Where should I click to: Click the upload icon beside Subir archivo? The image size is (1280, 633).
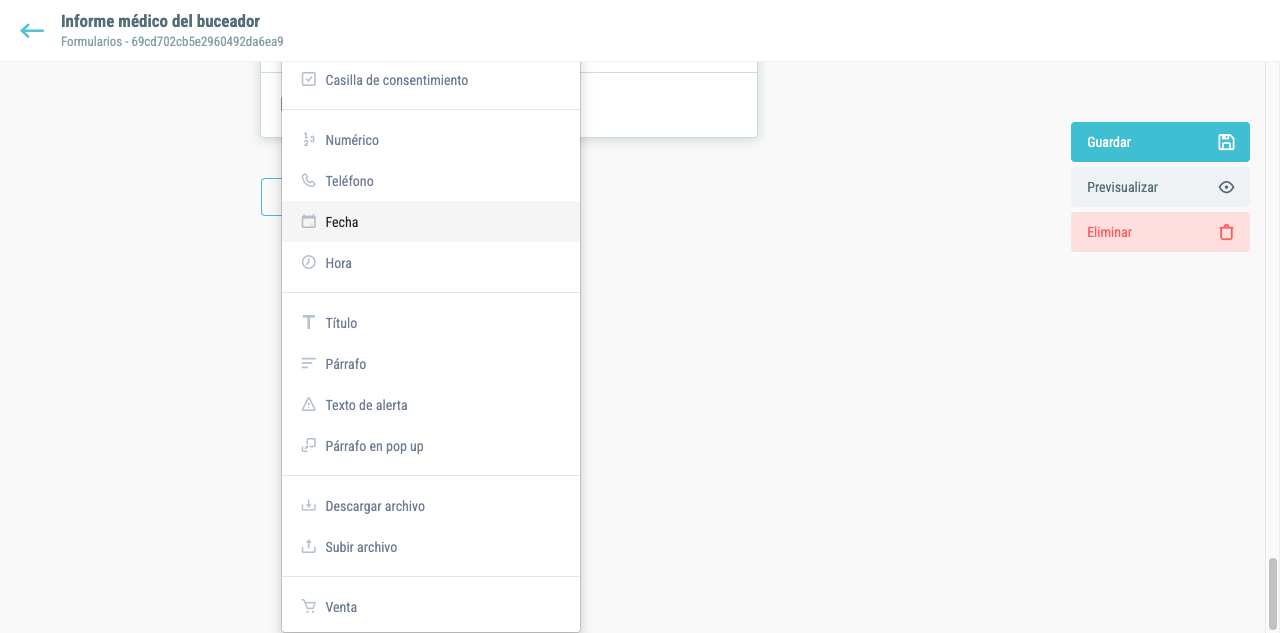point(309,547)
